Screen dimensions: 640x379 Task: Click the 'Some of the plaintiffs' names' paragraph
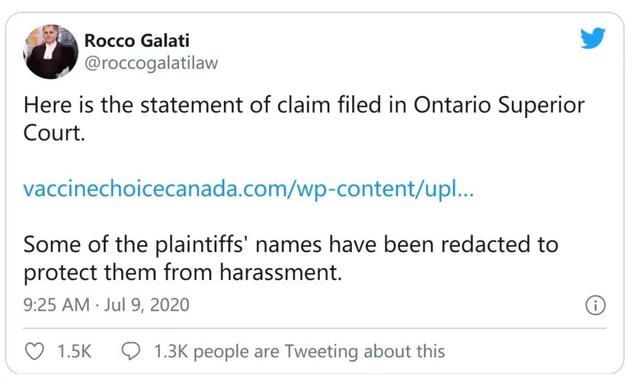291,258
